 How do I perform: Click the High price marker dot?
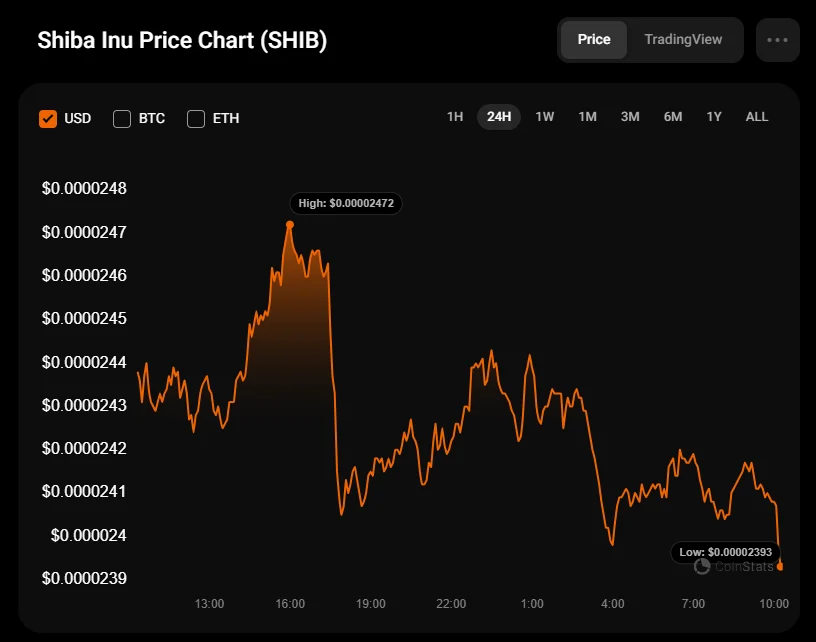(290, 225)
